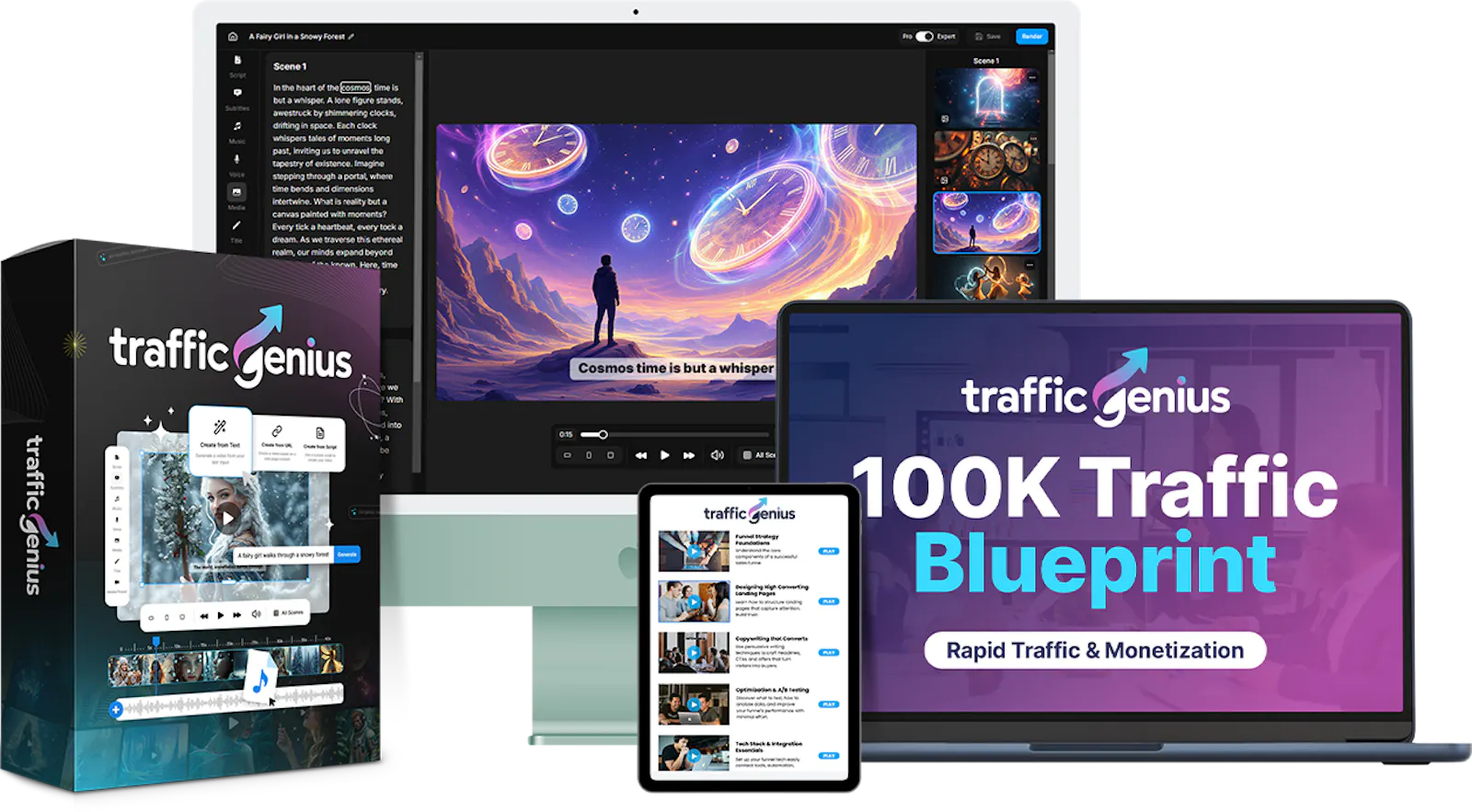Open options menu on dancing figures thumbnail

pyautogui.click(x=1030, y=265)
